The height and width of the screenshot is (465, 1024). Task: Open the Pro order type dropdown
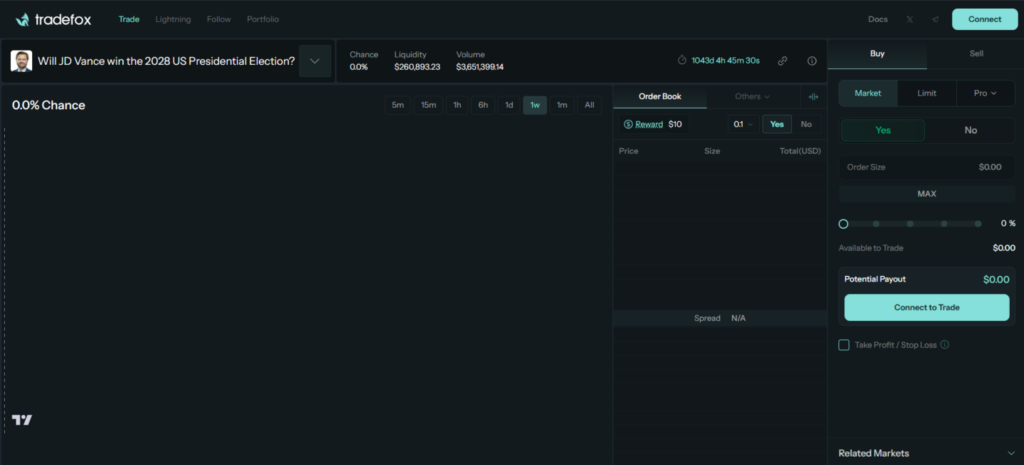(985, 93)
